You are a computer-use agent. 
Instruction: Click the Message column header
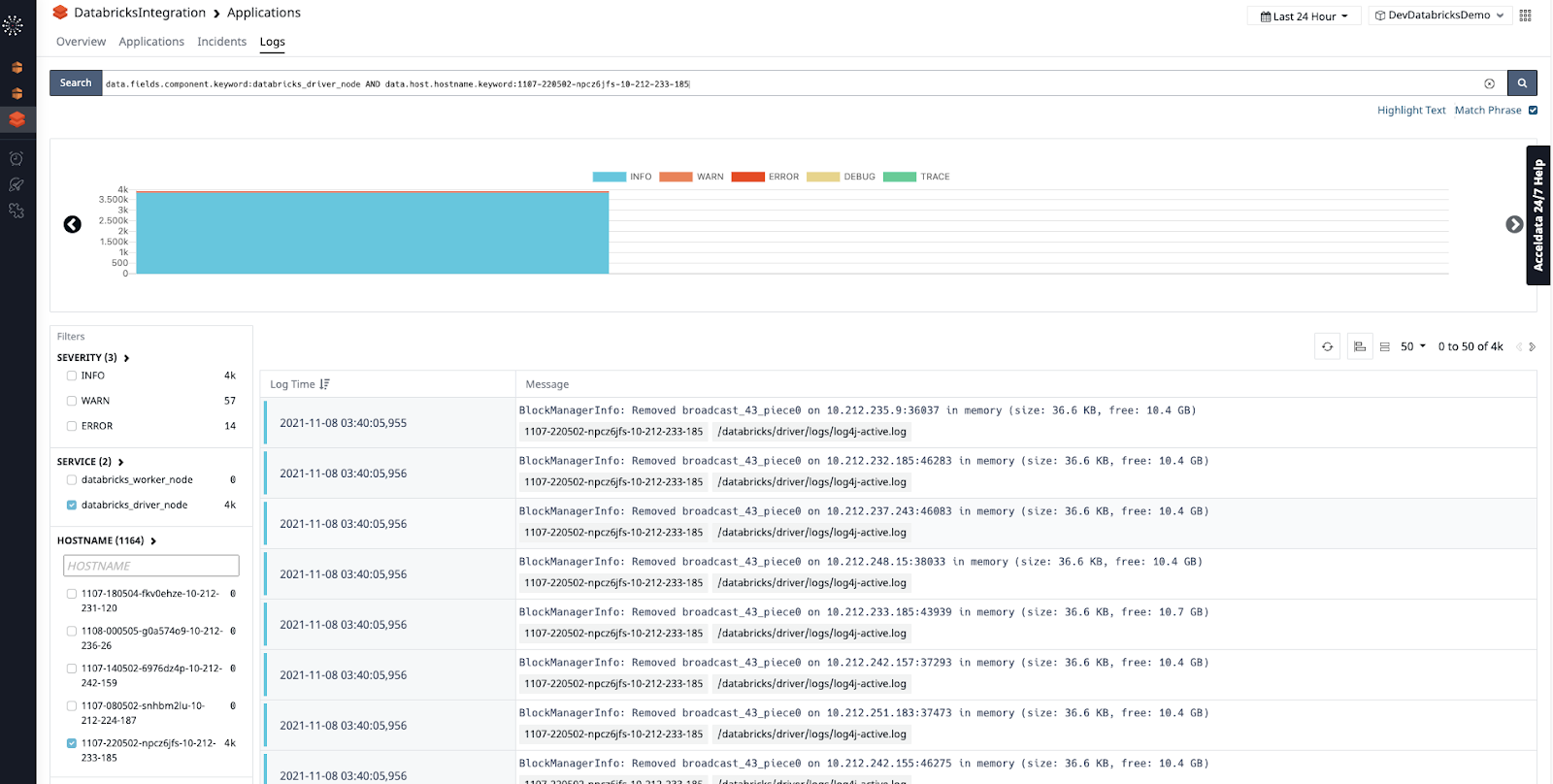pos(547,384)
